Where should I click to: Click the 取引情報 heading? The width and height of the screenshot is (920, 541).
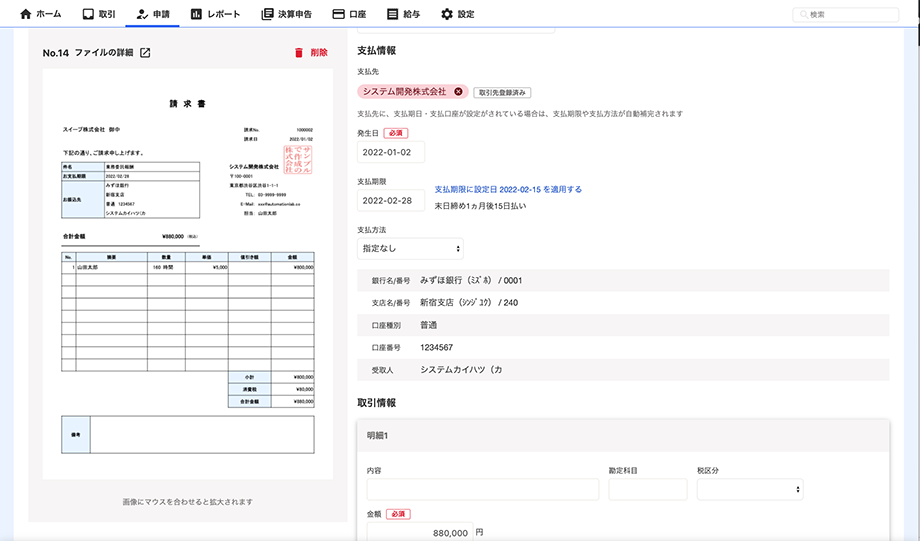tap(377, 403)
